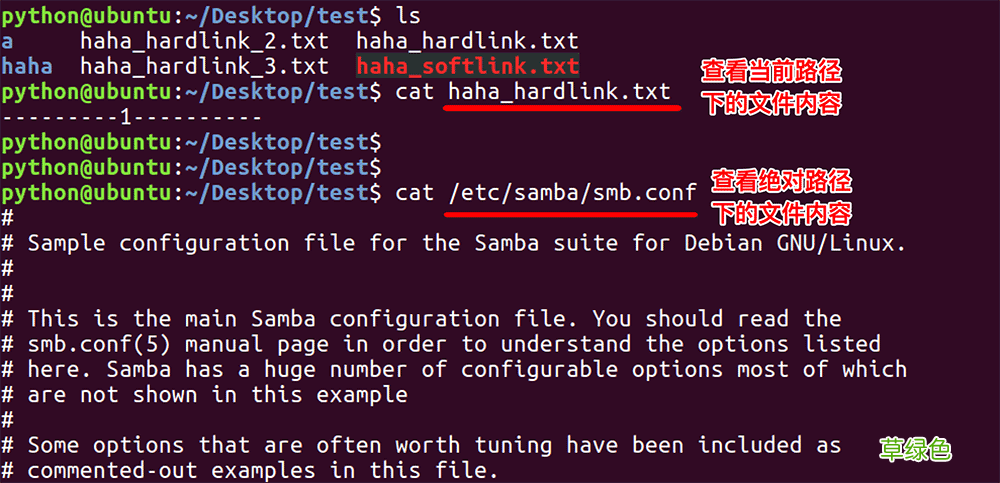Click haha_hardlink_3.txt in the file listing
The image size is (1000, 483).
coord(204,67)
